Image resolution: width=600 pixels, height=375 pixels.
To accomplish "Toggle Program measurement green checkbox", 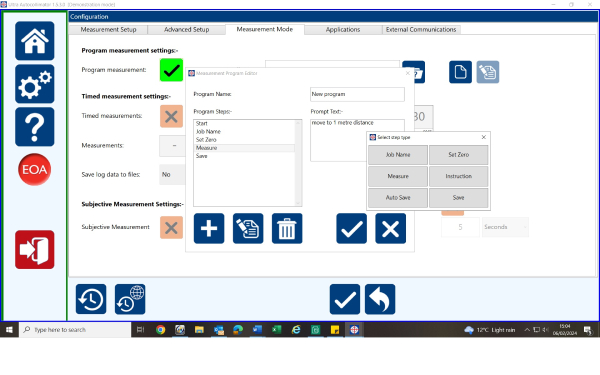I will (x=171, y=70).
